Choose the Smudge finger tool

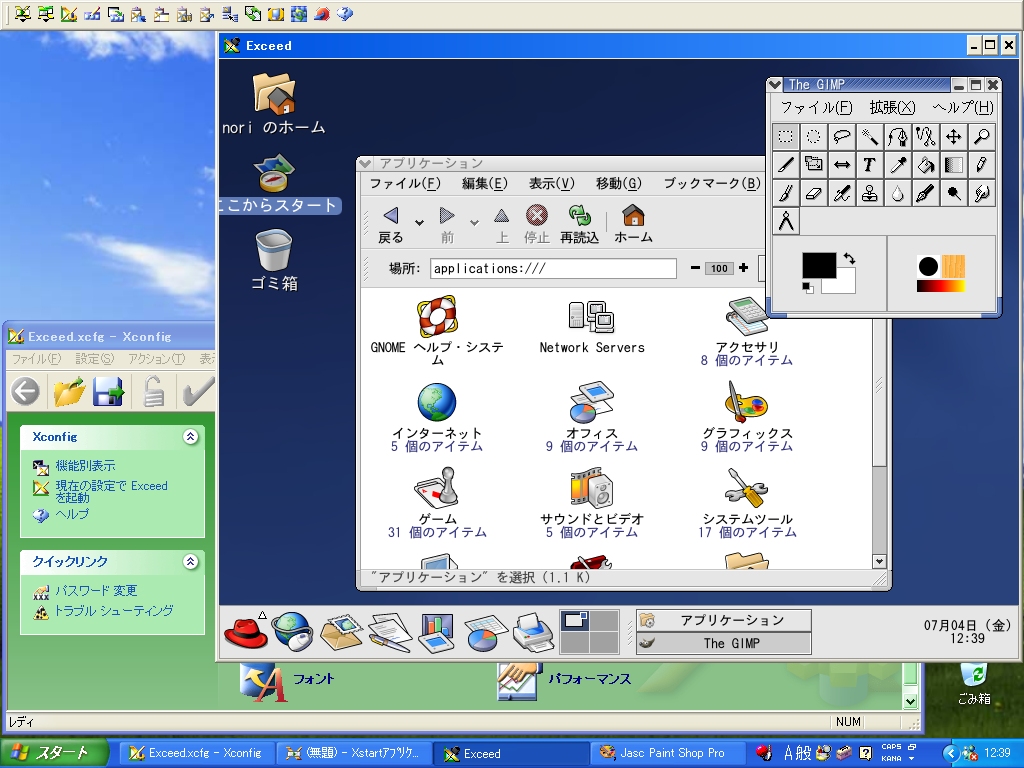click(982, 193)
